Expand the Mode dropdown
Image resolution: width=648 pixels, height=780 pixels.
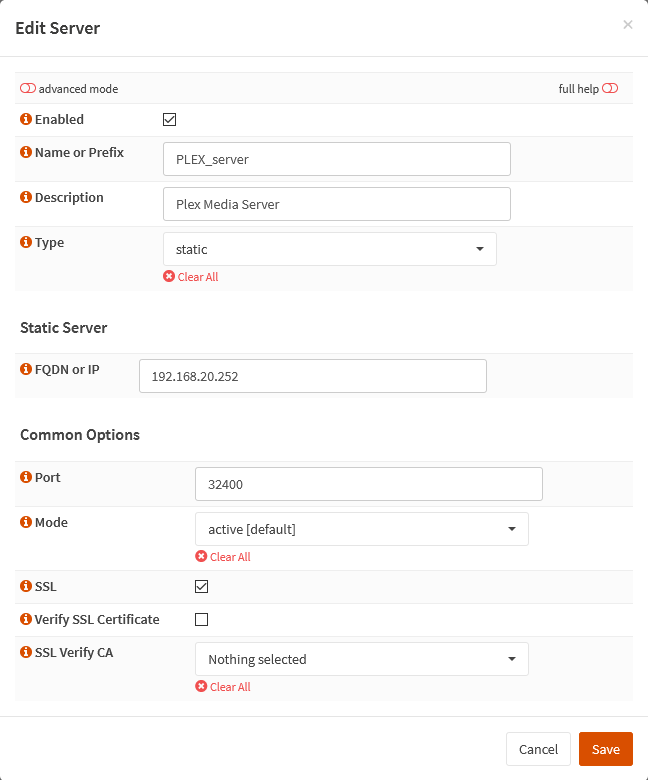pyautogui.click(x=361, y=529)
